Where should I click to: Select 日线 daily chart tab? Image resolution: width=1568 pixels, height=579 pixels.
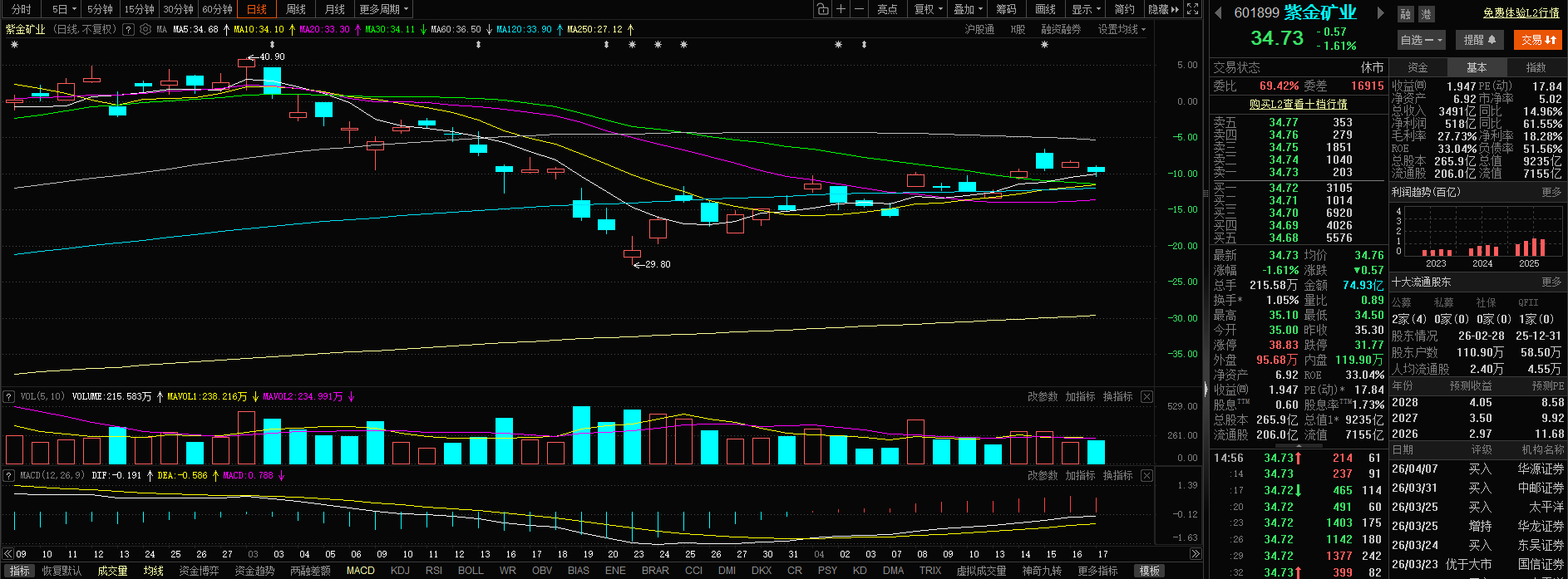257,9
